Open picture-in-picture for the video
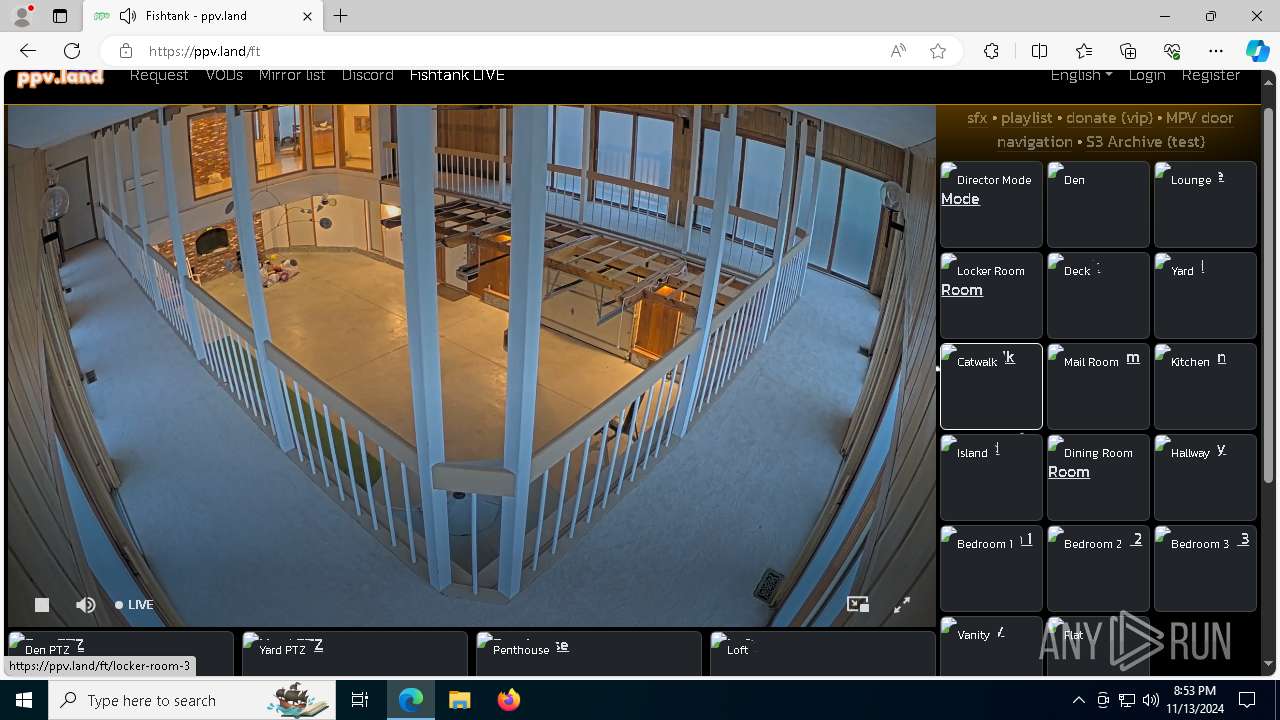 pos(858,604)
